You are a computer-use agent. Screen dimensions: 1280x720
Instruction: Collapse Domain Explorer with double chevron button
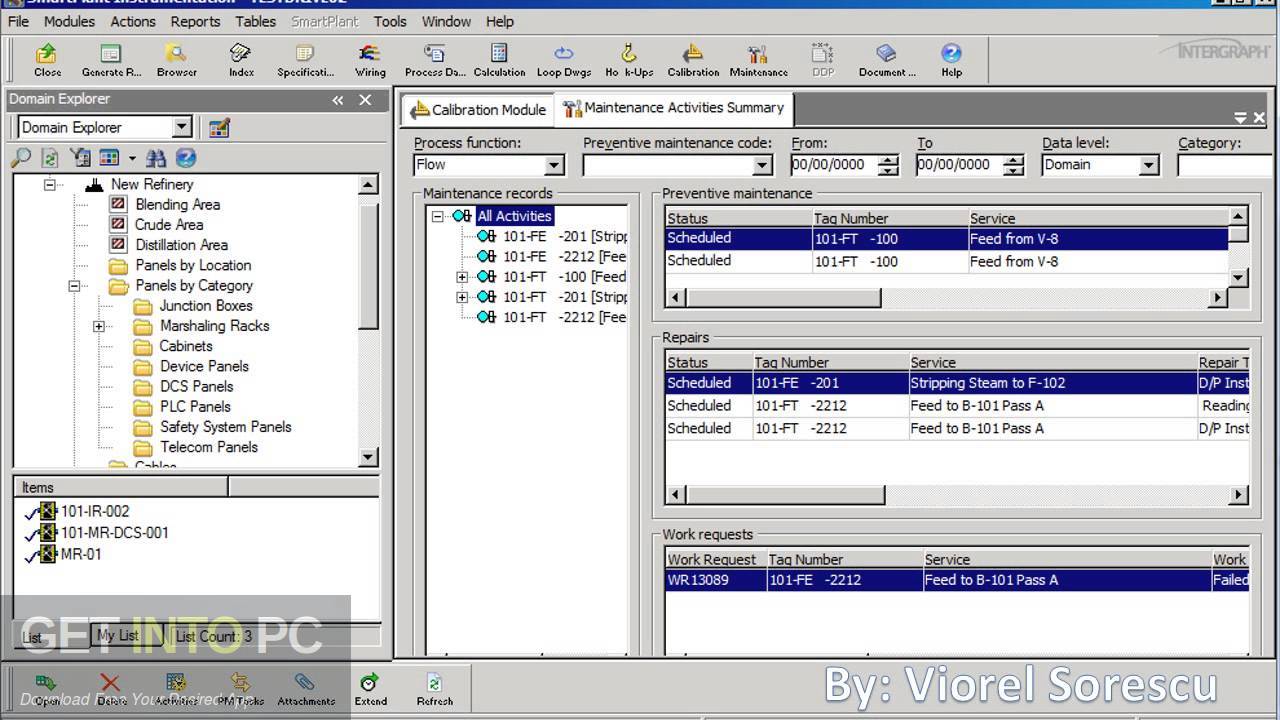(x=338, y=100)
